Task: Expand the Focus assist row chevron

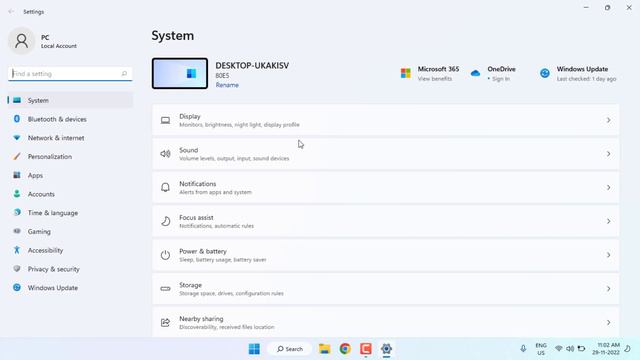Action: (608, 221)
